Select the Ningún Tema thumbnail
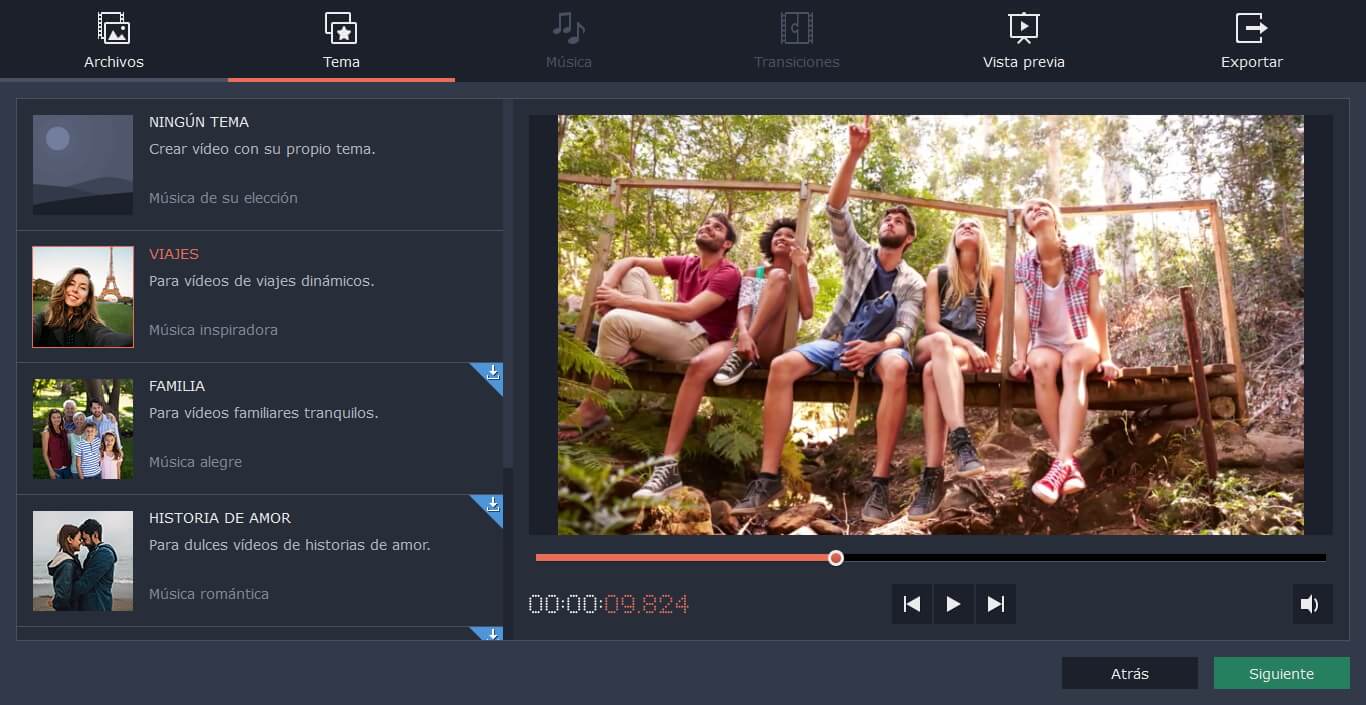 click(x=83, y=165)
